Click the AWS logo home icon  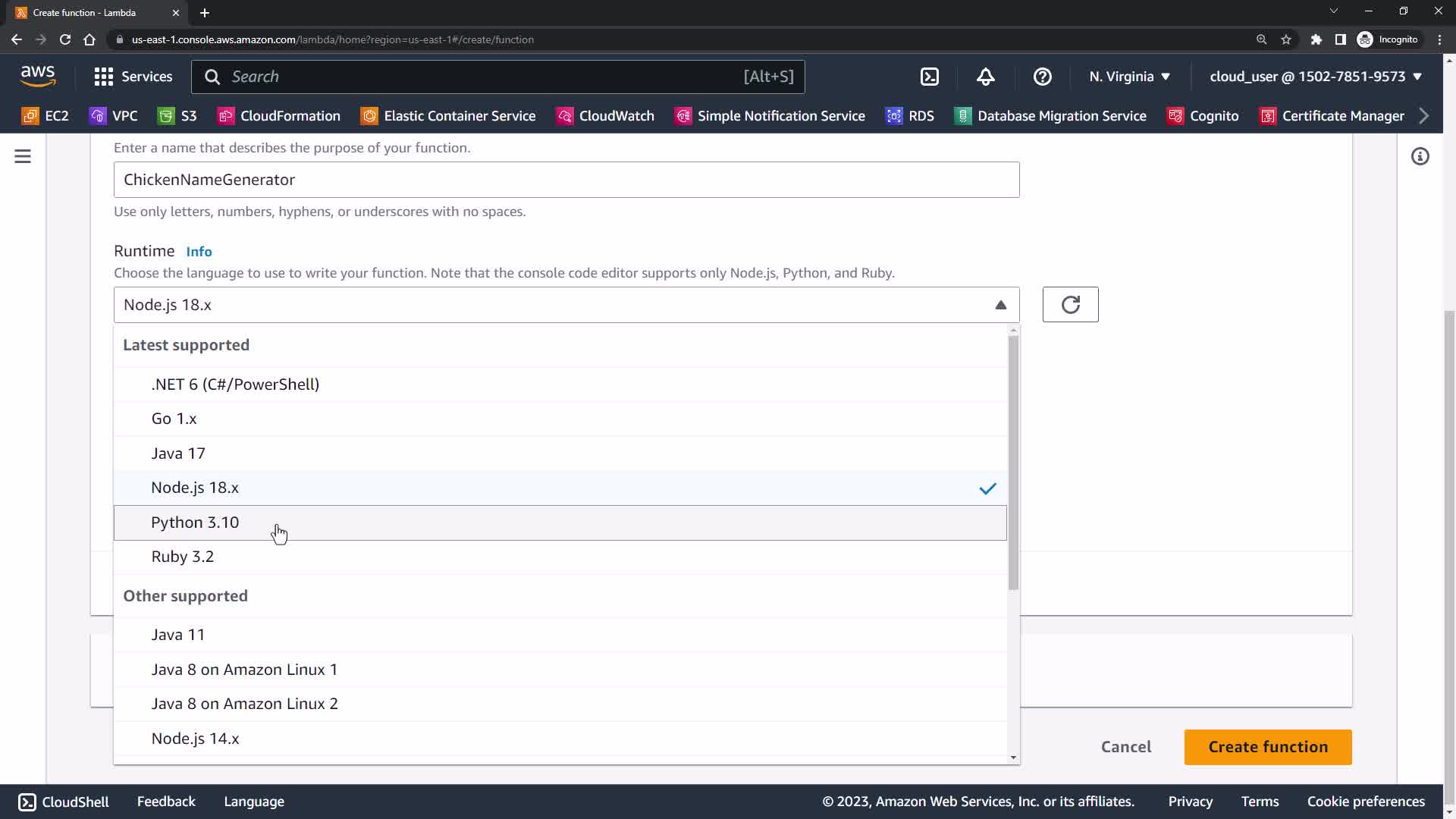pos(38,76)
